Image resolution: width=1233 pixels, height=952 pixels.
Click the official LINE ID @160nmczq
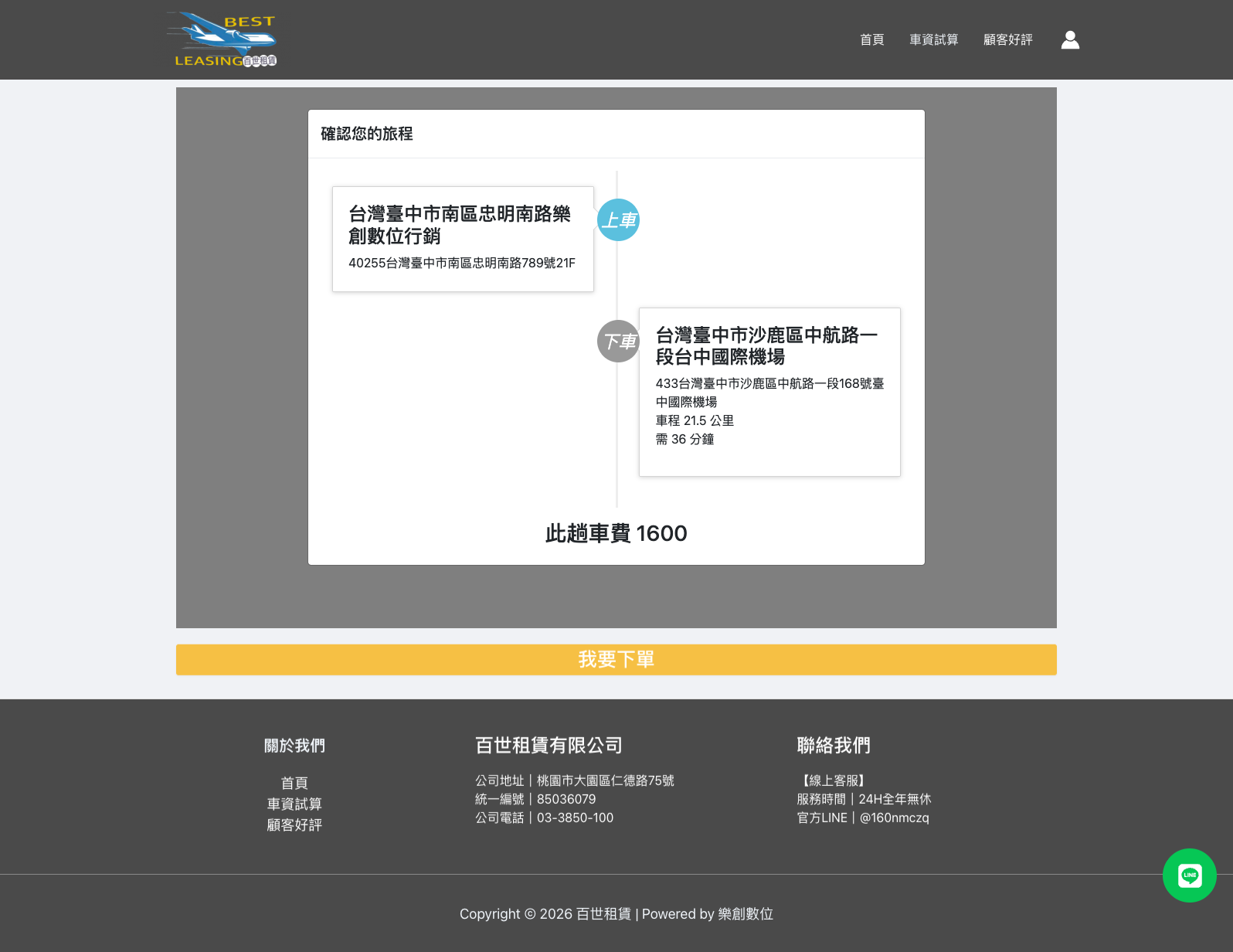pyautogui.click(x=894, y=818)
